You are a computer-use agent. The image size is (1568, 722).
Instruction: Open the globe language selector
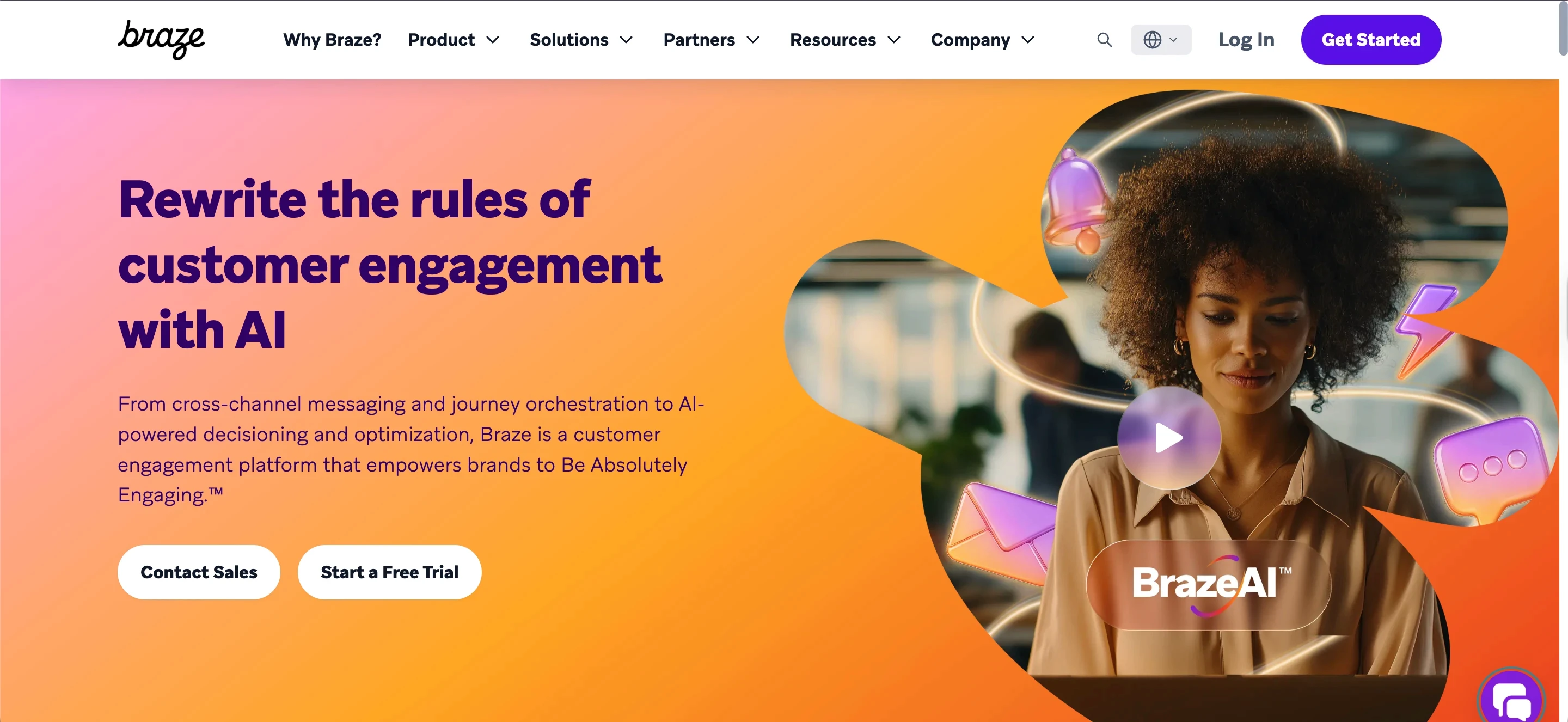coord(1161,40)
